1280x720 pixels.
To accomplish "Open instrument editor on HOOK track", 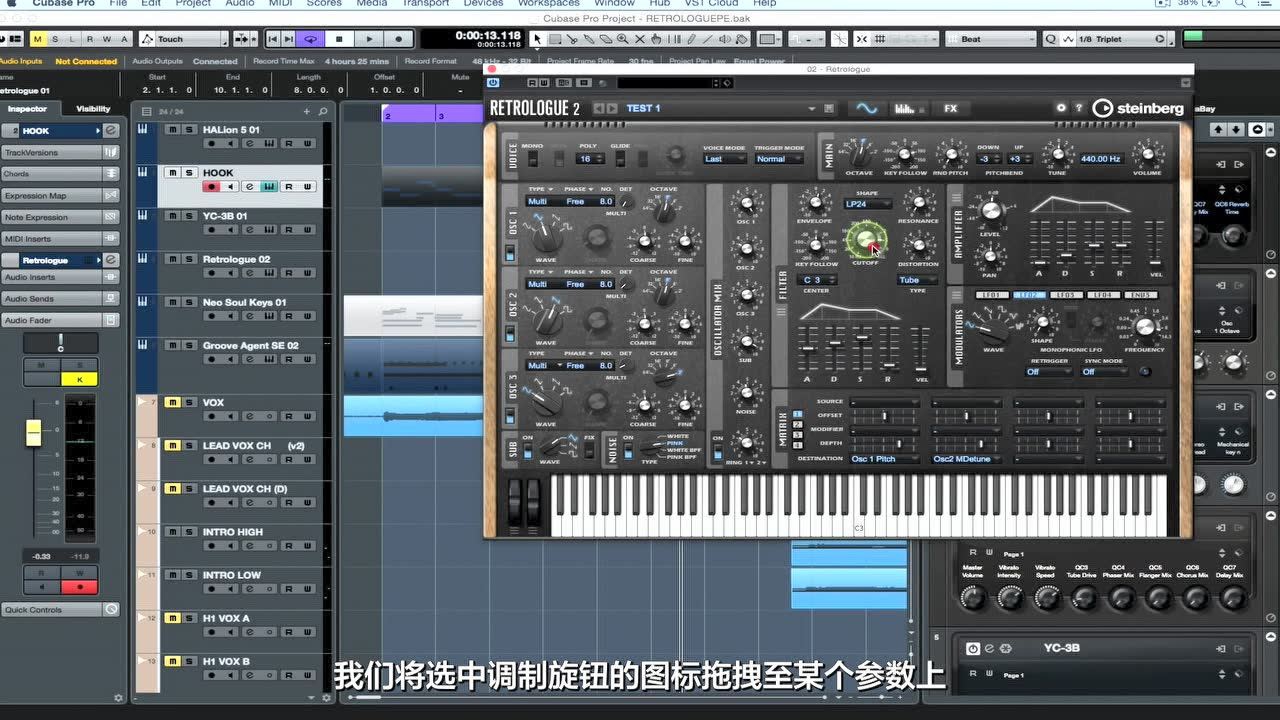I will click(269, 187).
